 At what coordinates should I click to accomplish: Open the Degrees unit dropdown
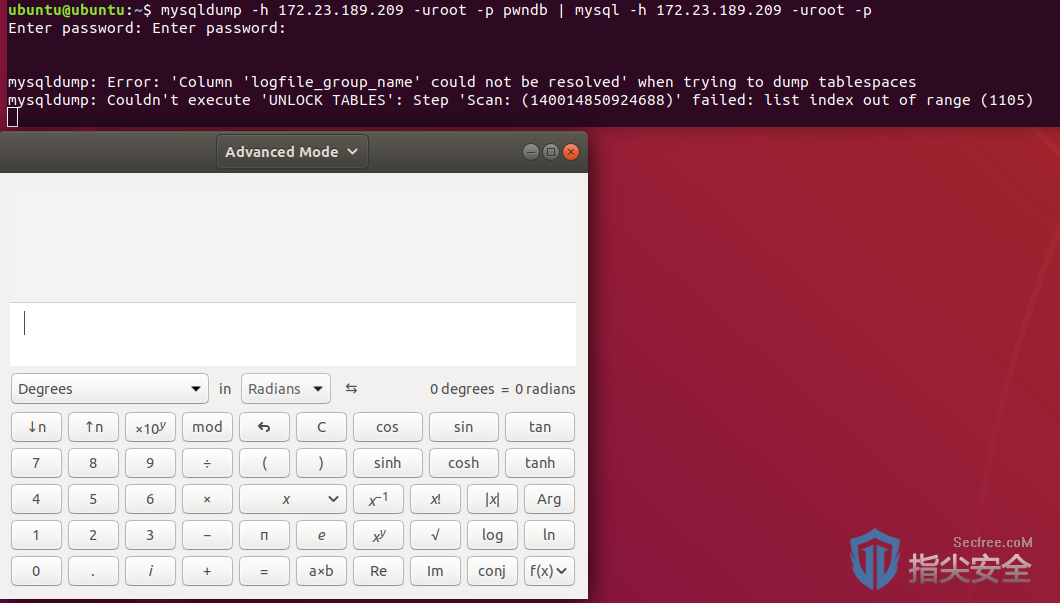pyautogui.click(x=110, y=389)
